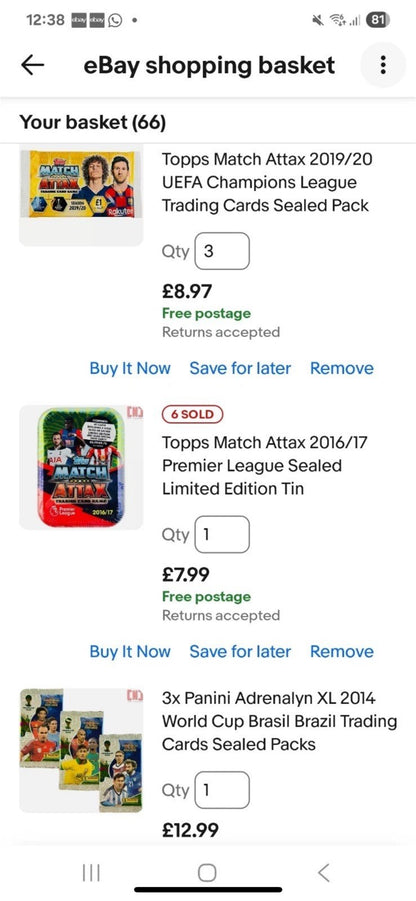Remove the 2016/17 Limited Edition Tin

(x=342, y=652)
